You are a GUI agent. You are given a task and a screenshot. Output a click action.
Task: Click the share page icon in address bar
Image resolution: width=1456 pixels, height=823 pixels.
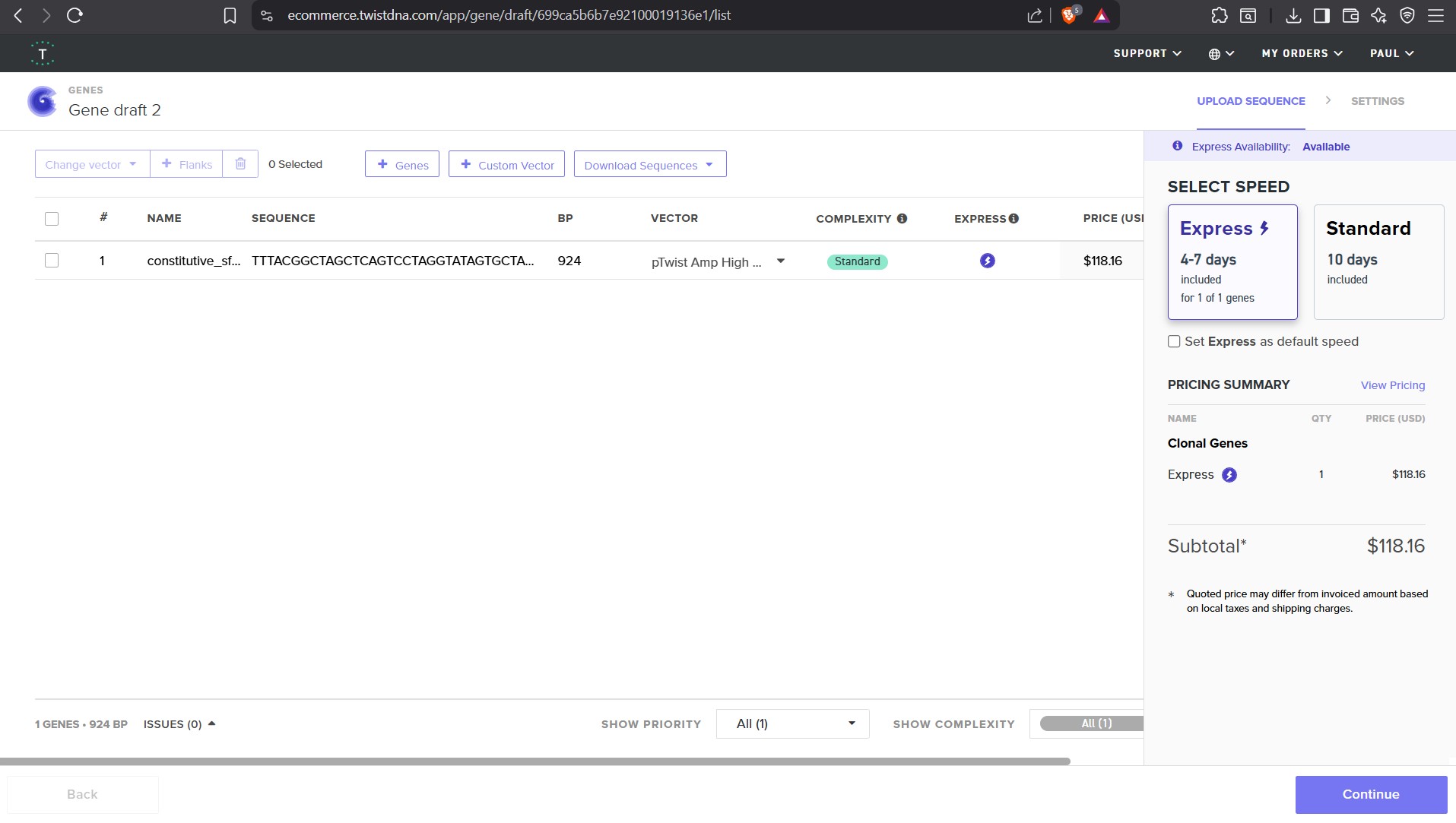coord(1035,15)
